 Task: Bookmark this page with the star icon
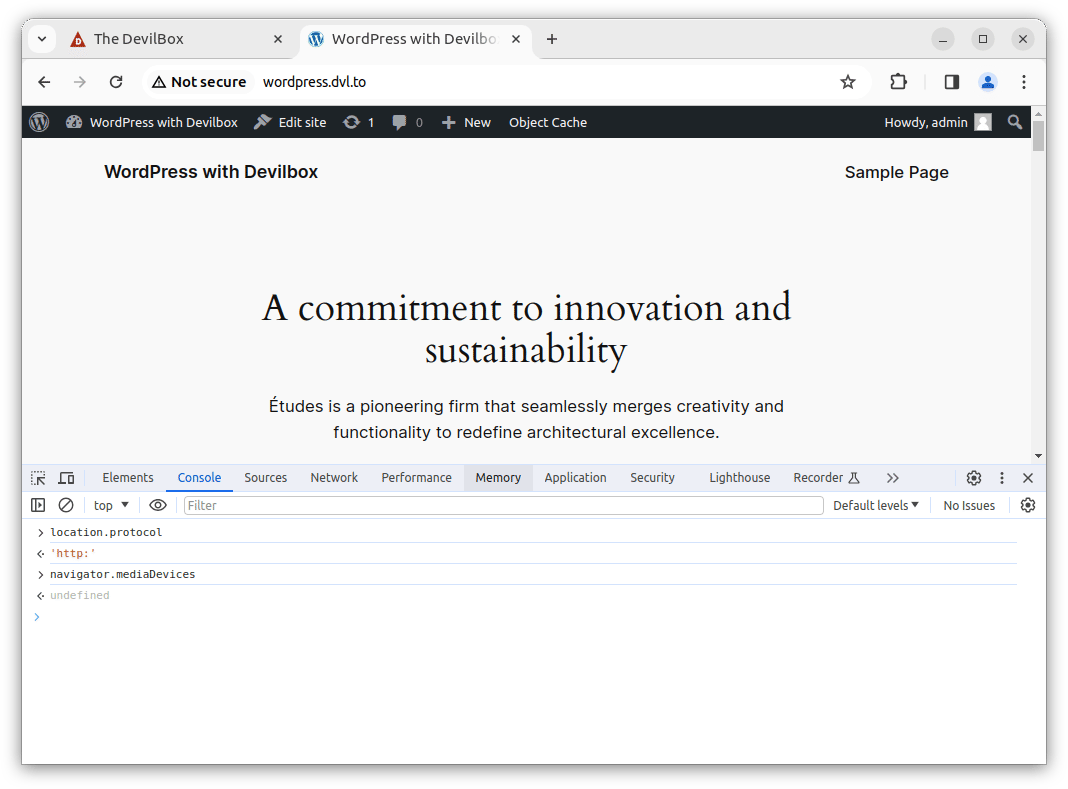coord(848,82)
